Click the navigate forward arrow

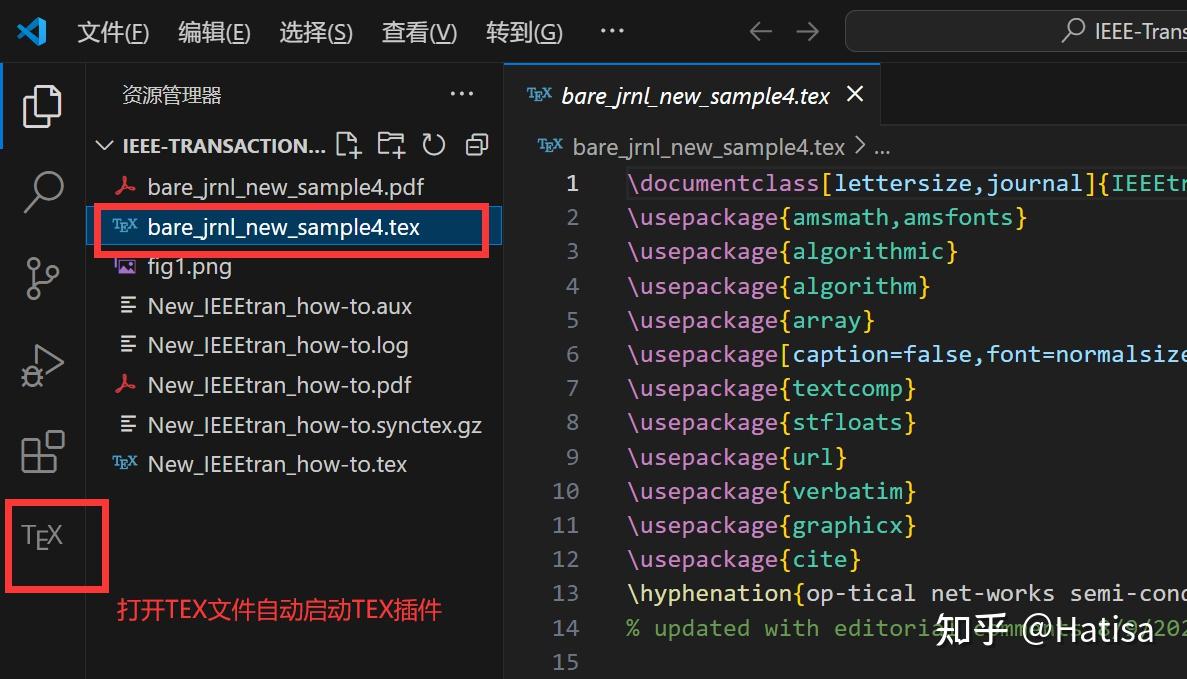point(808,31)
